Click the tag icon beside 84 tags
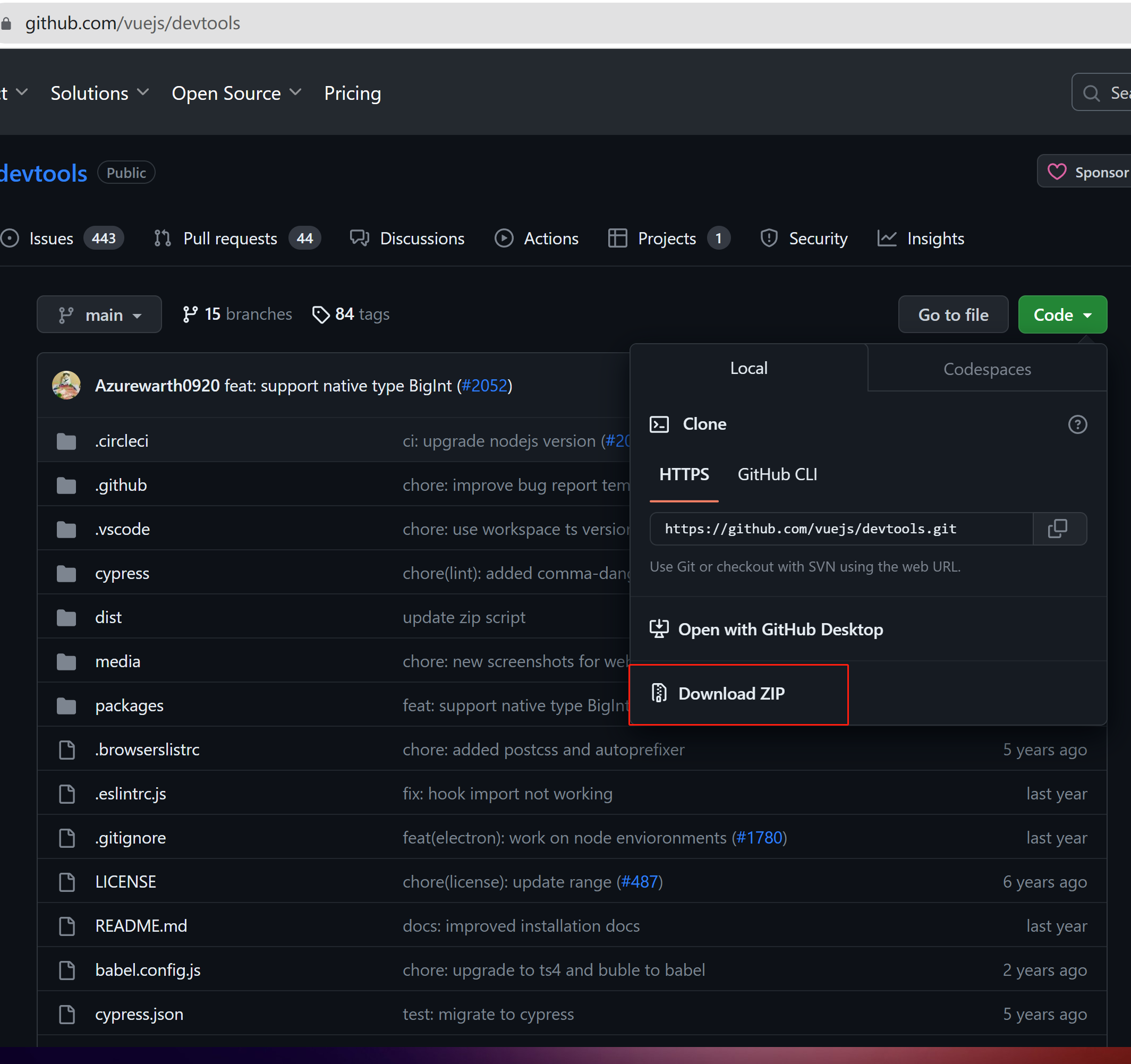 point(321,314)
